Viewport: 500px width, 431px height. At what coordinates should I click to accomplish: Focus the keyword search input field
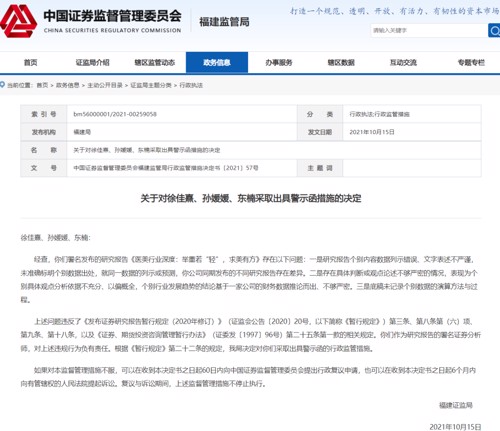point(429,30)
